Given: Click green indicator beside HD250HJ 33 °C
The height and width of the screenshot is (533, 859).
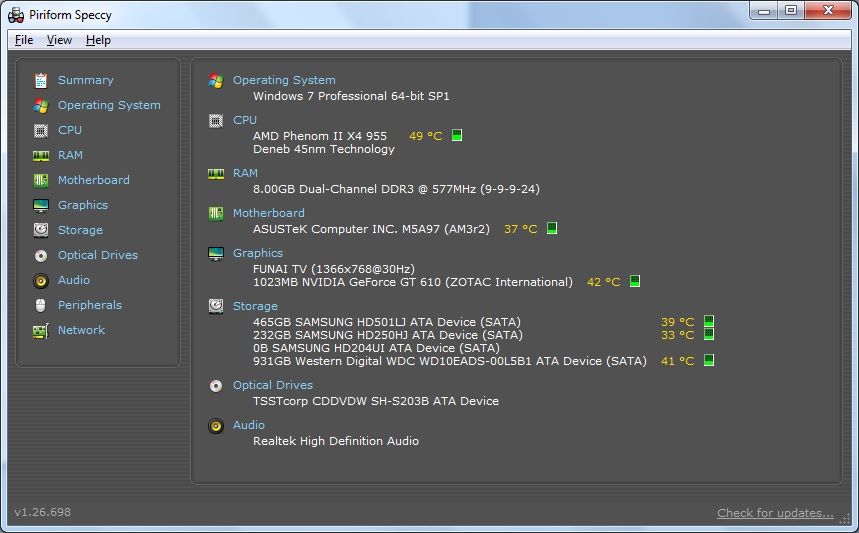Looking at the screenshot, I should coord(709,334).
